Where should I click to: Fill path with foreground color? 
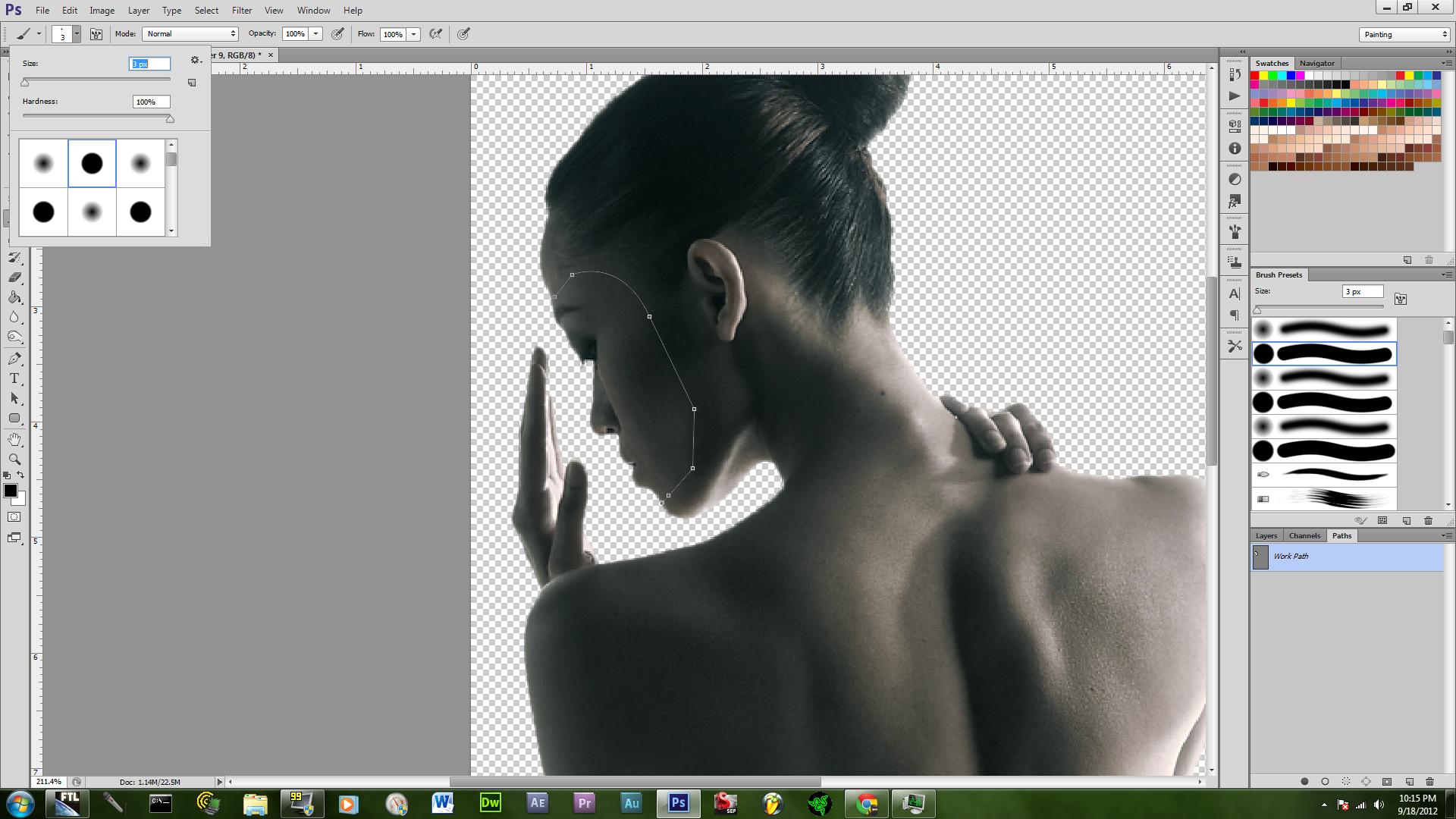1304,781
